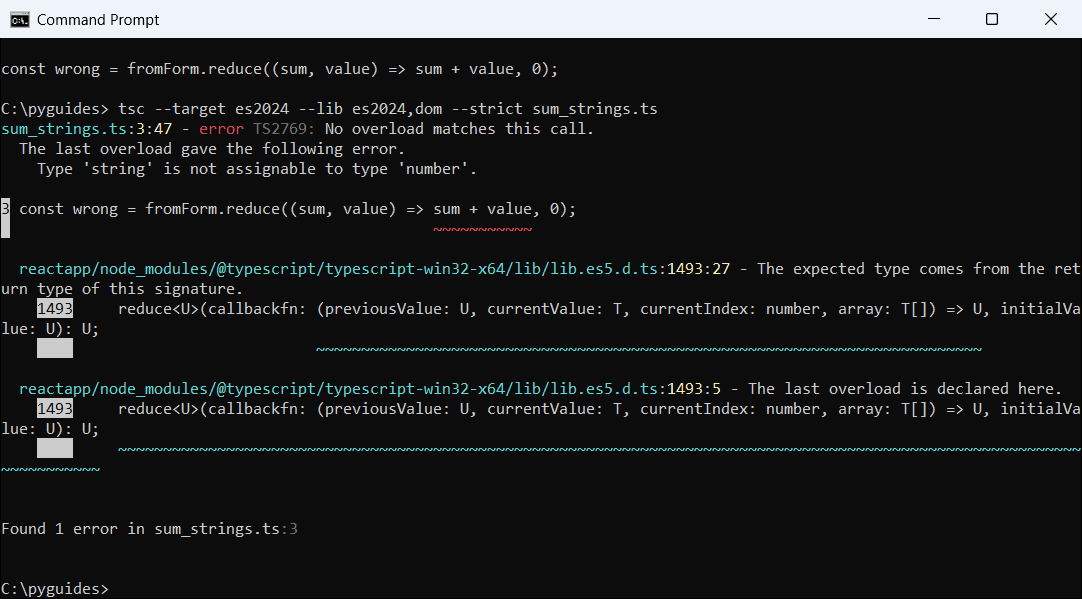1082x599 pixels.
Task: Minimize the Command Prompt window
Action: [x=934, y=19]
